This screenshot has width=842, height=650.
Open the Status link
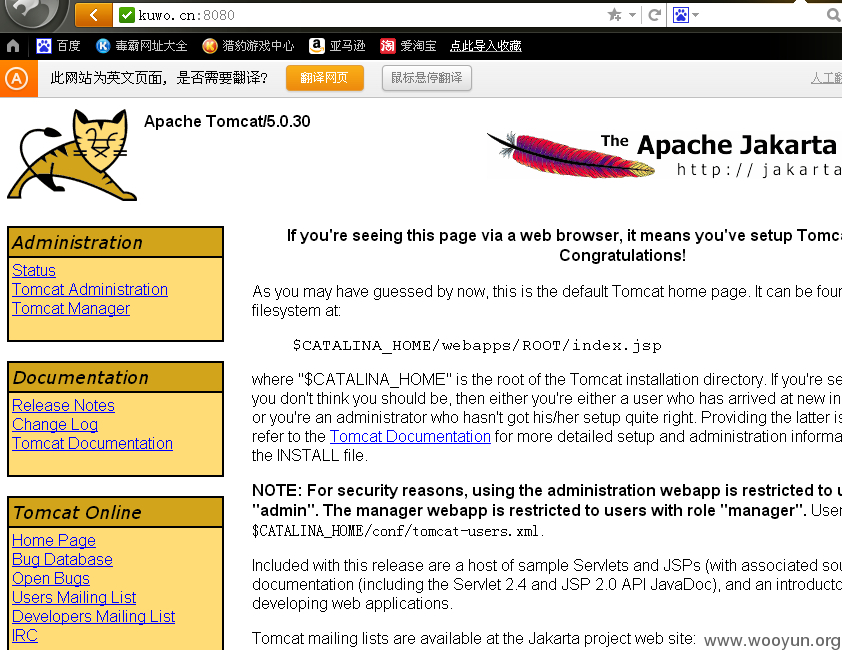[x=34, y=270]
